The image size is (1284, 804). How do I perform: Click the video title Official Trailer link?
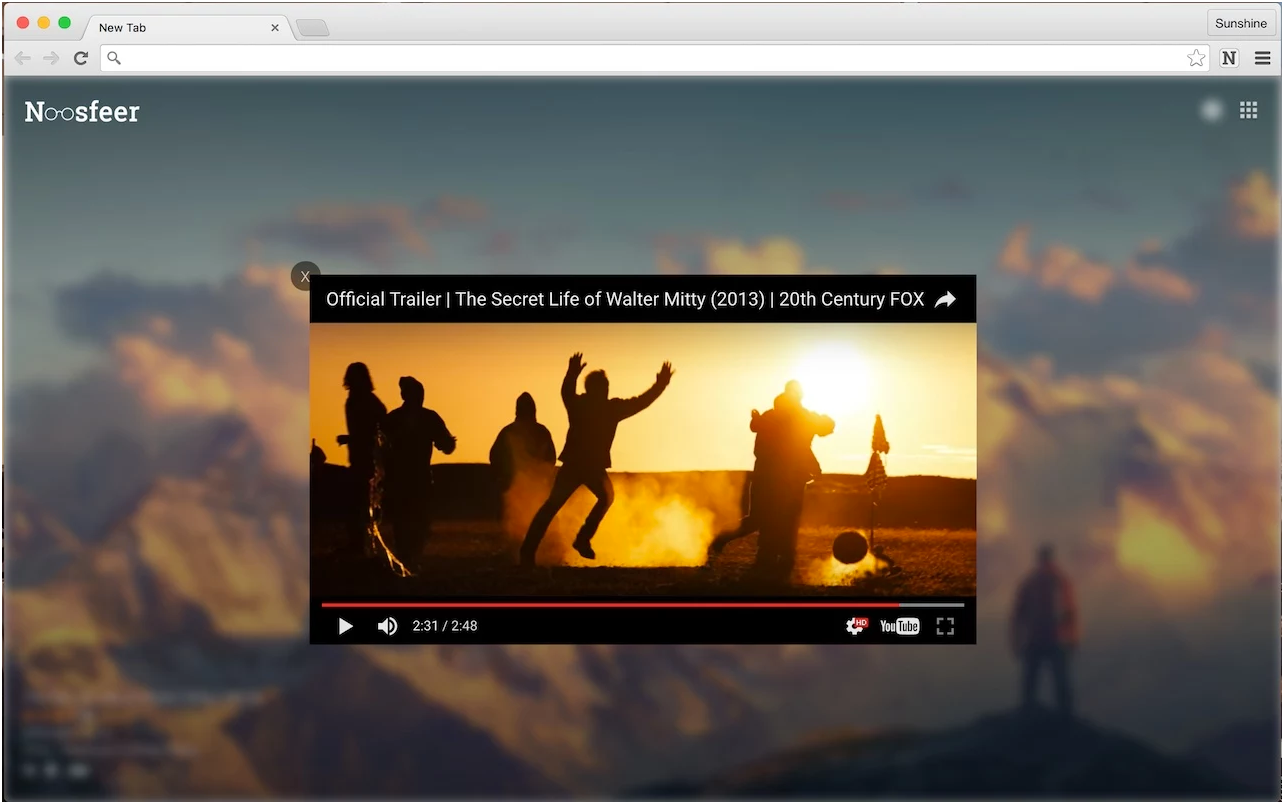[625, 299]
